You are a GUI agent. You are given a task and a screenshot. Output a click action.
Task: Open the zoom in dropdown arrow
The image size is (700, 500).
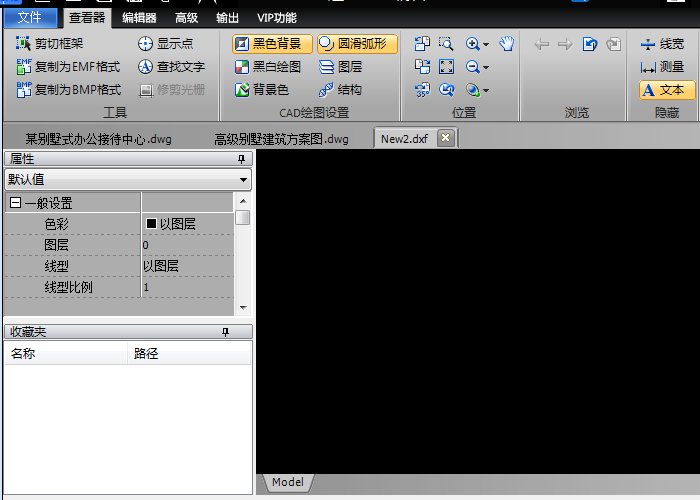[x=486, y=44]
